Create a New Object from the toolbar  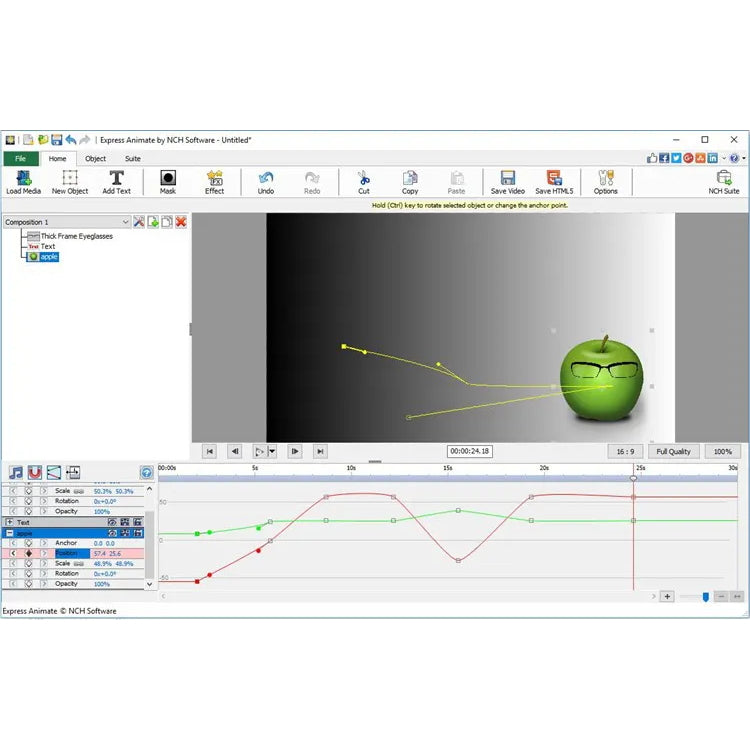pos(70,181)
